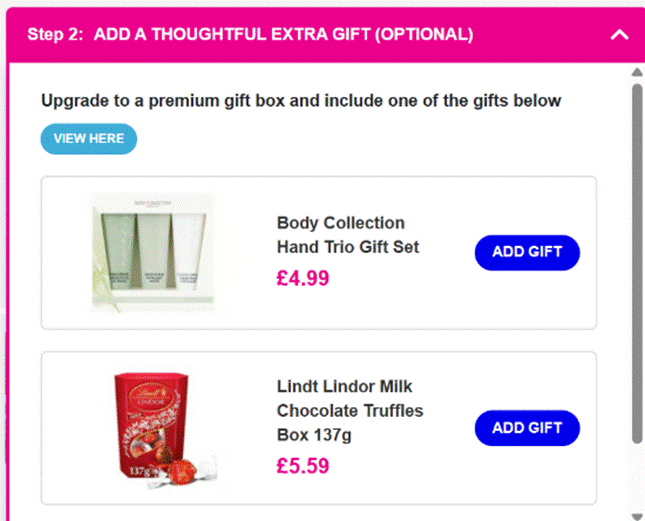Click the £4.99 price
Image resolution: width=645 pixels, height=521 pixels.
point(303,278)
